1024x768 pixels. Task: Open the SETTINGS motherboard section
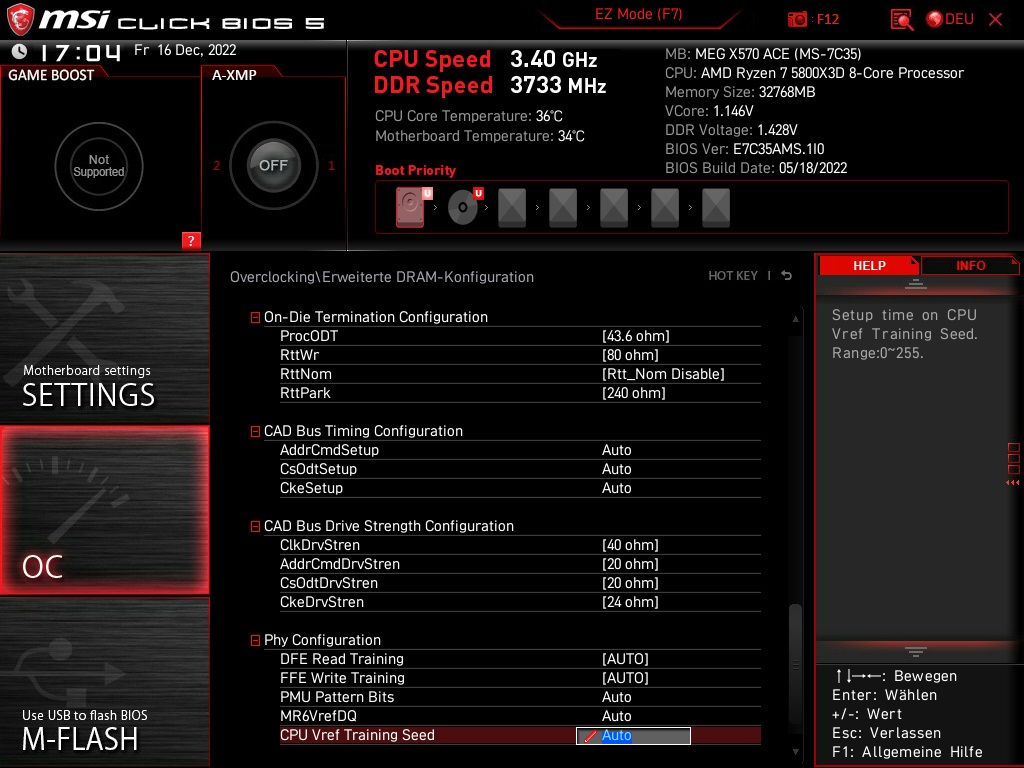tap(104, 338)
